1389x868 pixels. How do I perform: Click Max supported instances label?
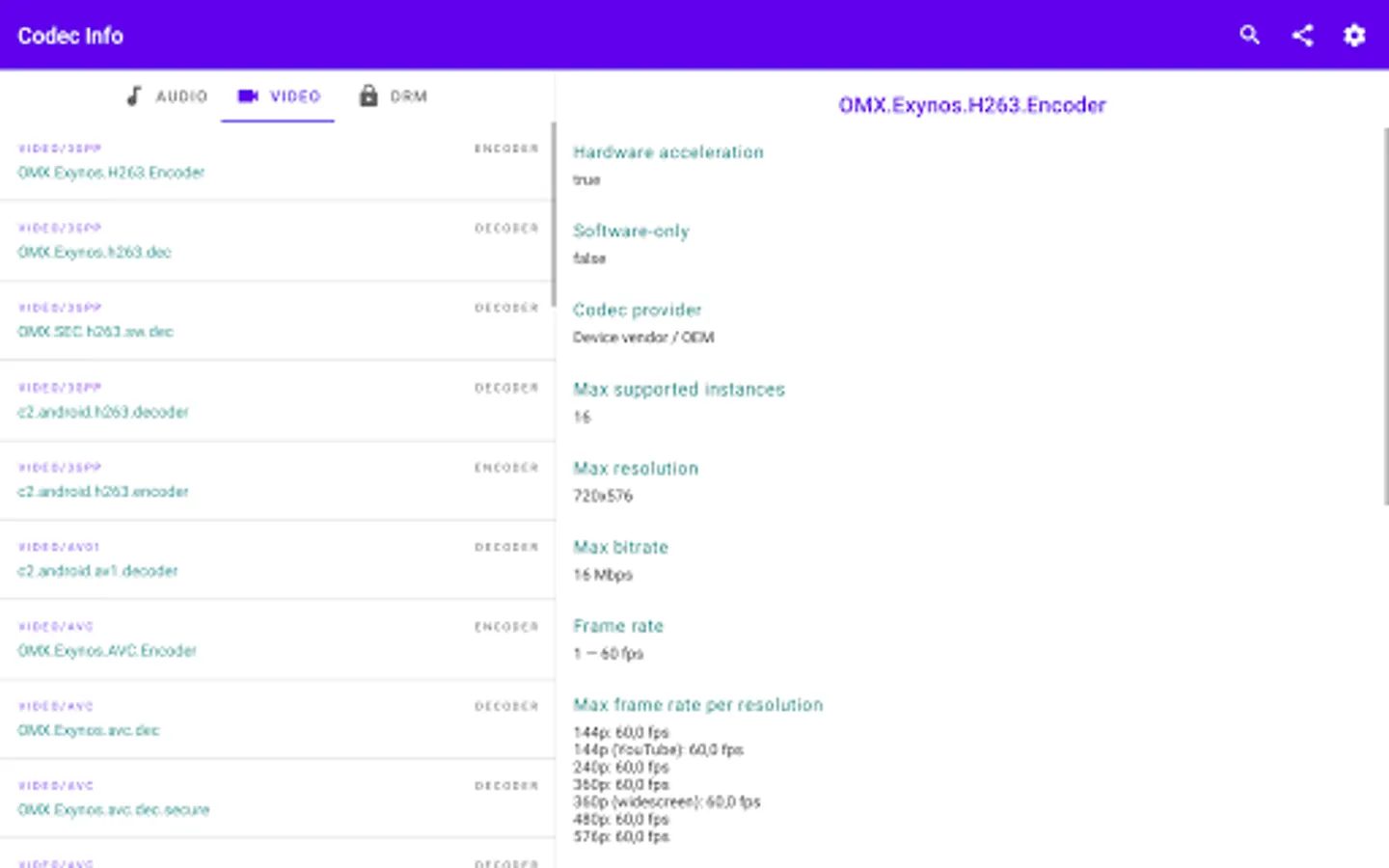tap(679, 390)
